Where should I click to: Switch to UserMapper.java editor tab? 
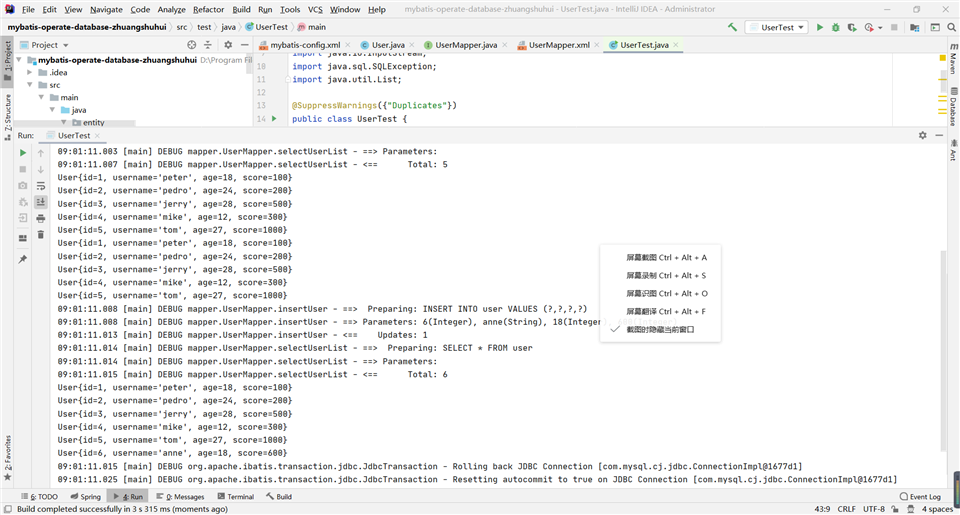(465, 45)
